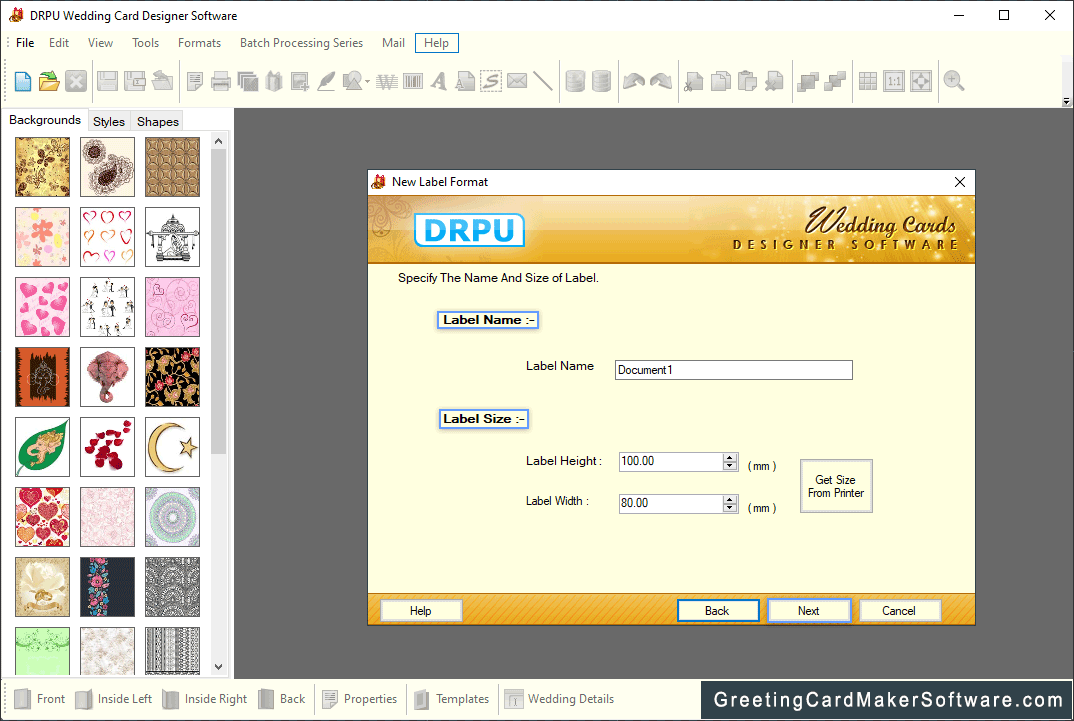
Task: Select the diagonal line drawing tool
Action: 542,81
